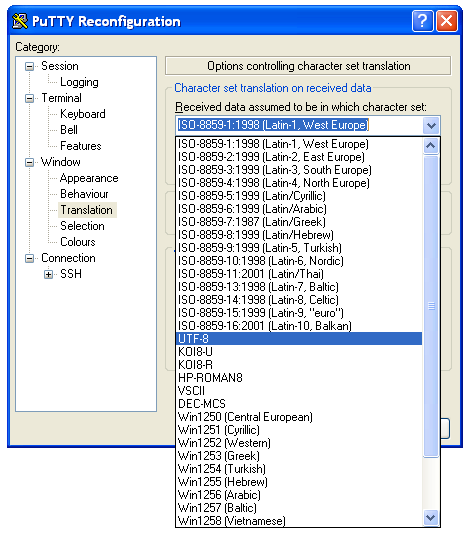
Task: Choose ISO-8859-15:1999 (Latin-9, "euro")
Action: click(299, 313)
